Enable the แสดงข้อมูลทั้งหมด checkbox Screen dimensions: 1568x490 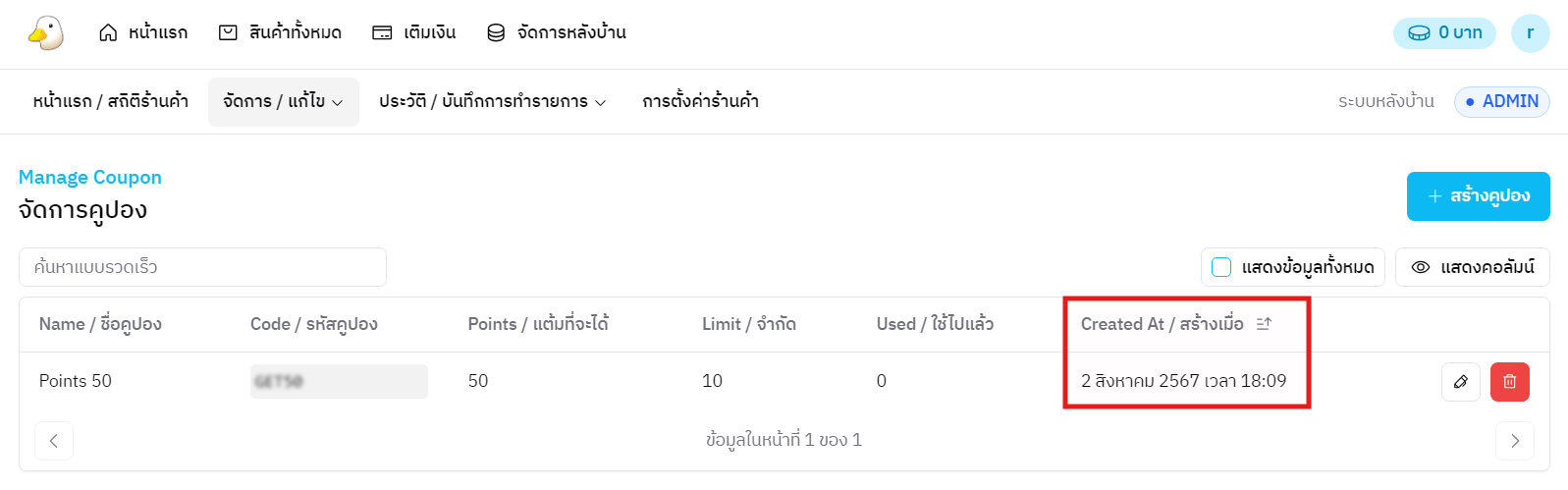pos(1221,267)
